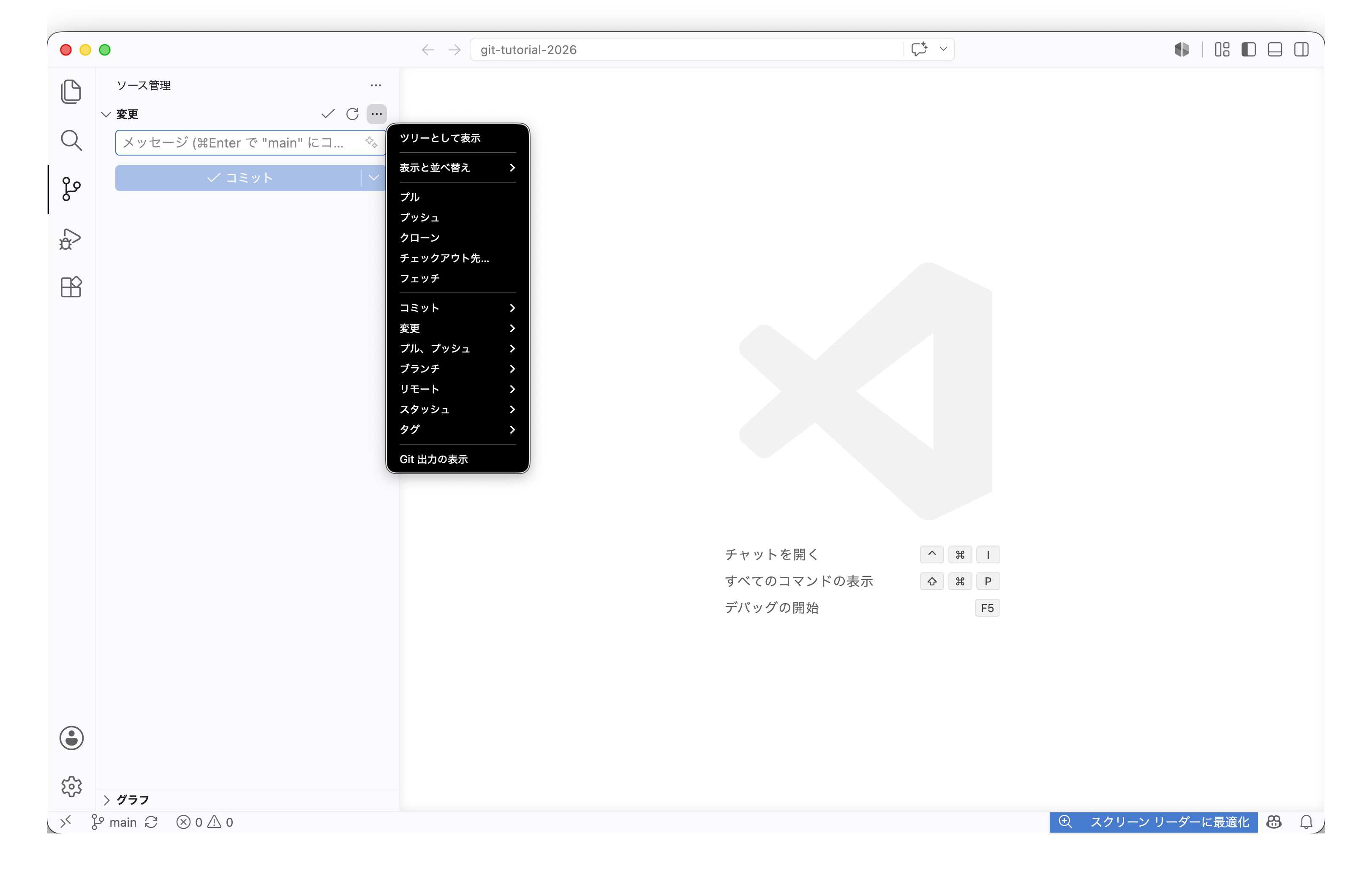Image resolution: width=1372 pixels, height=896 pixels.
Task: Select Git 出力の表示 menu item
Action: point(458,459)
